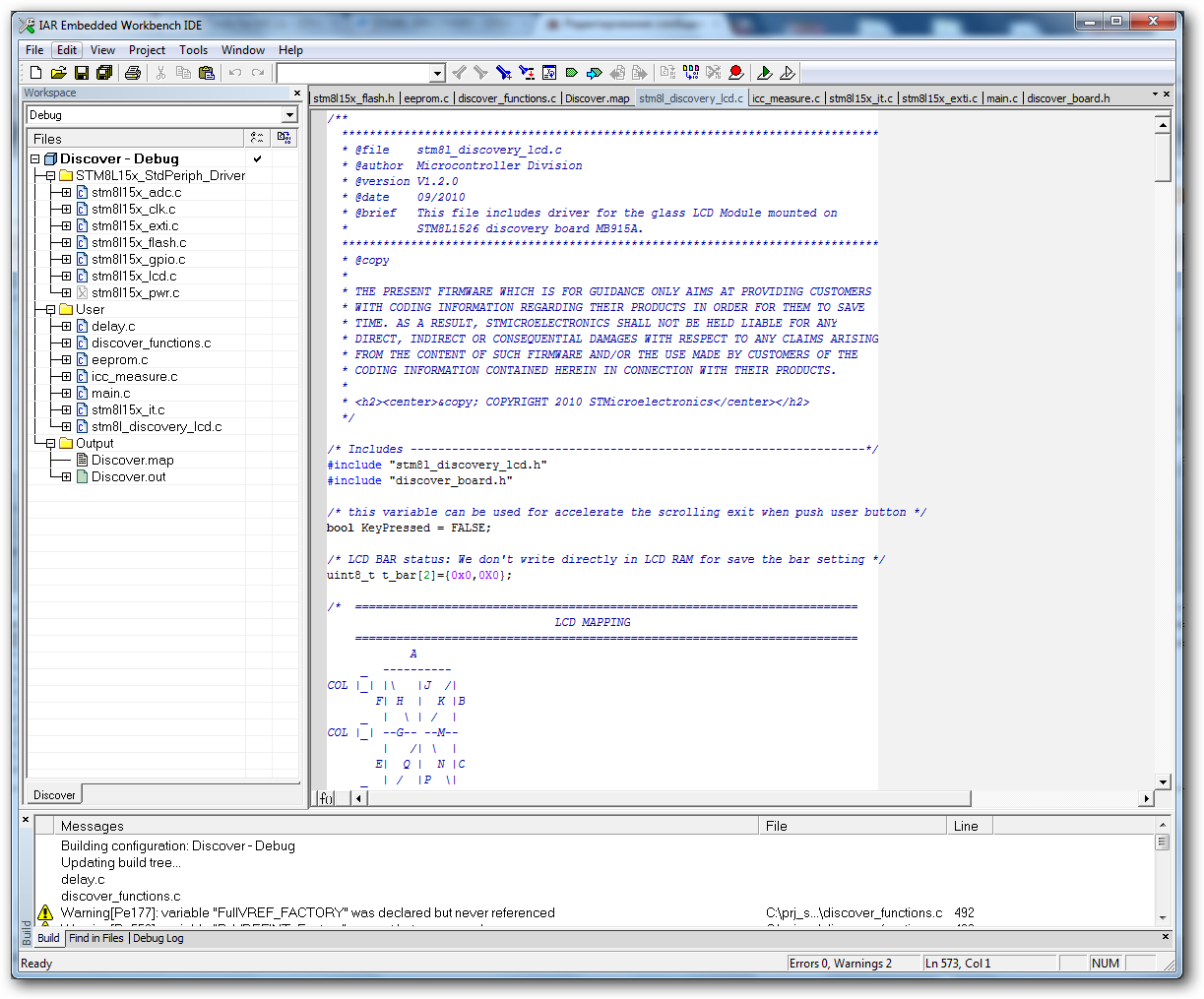Select the FullVREF_FACTORY warning message
This screenshot has height=999, width=1204.
pyautogui.click(x=307, y=912)
